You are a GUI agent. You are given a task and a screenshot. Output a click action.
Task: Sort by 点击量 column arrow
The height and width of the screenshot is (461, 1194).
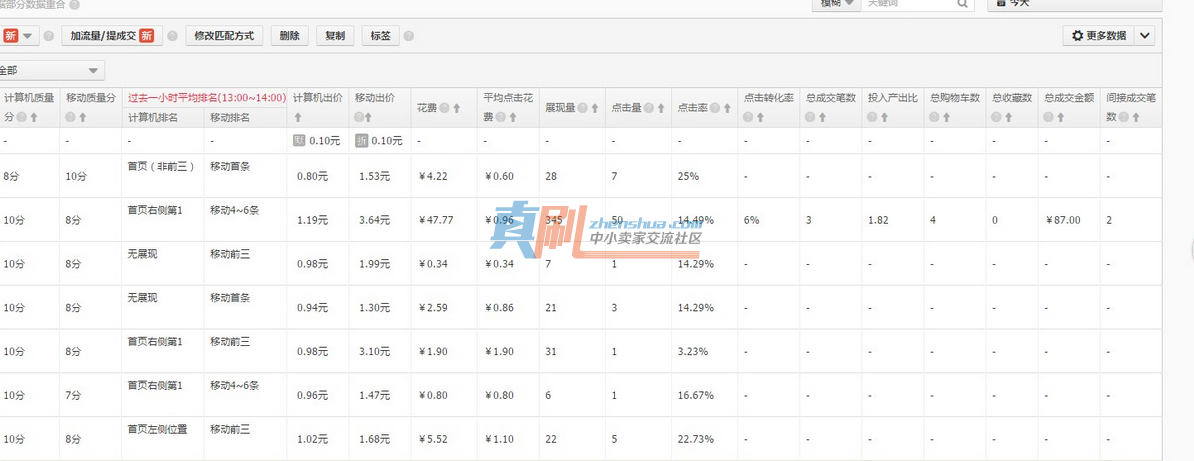(660, 108)
